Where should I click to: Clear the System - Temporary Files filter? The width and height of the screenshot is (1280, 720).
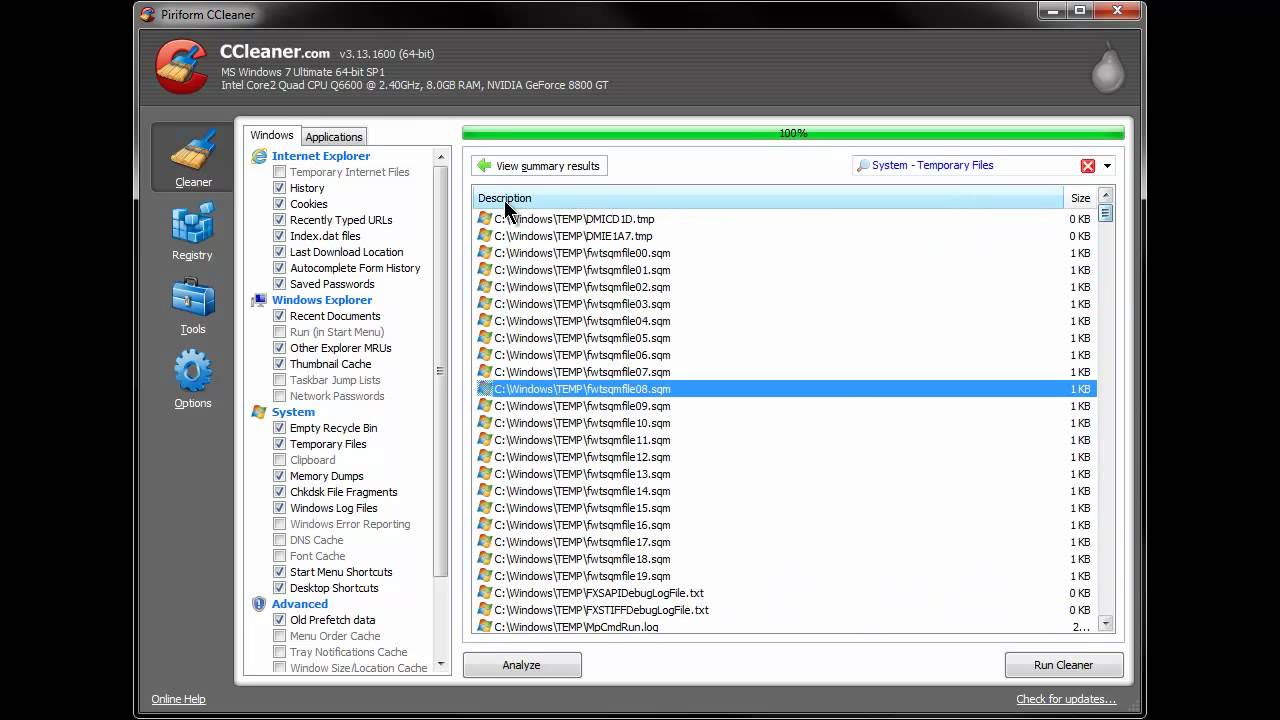tap(1088, 166)
